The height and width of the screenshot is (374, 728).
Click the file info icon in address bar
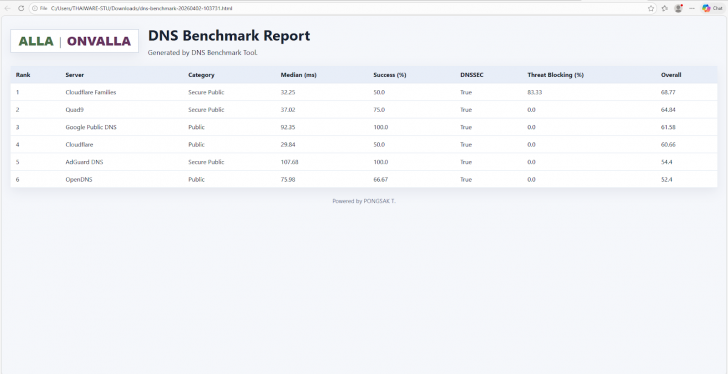click(35, 8)
